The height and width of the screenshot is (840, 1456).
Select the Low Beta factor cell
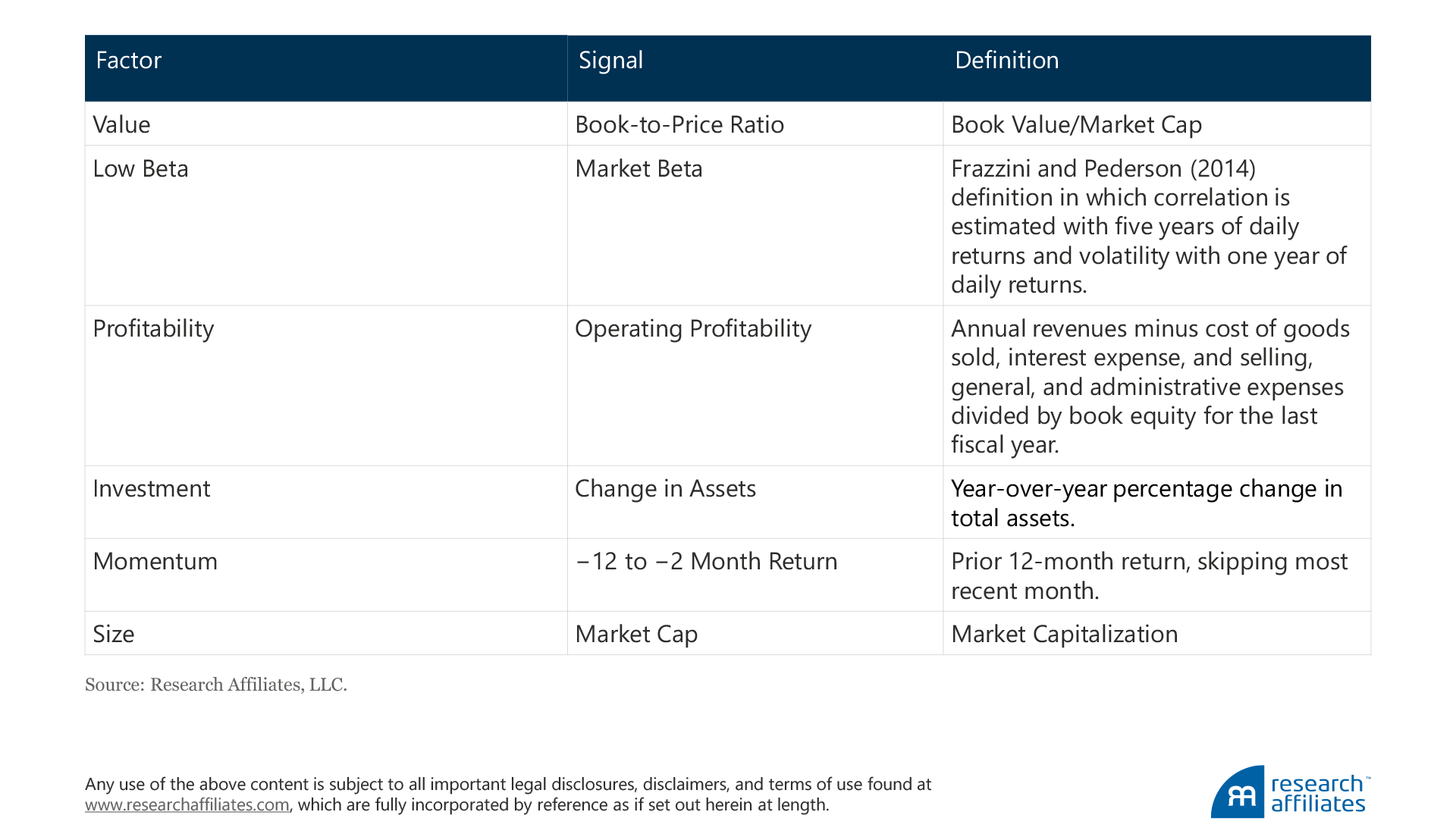[140, 168]
